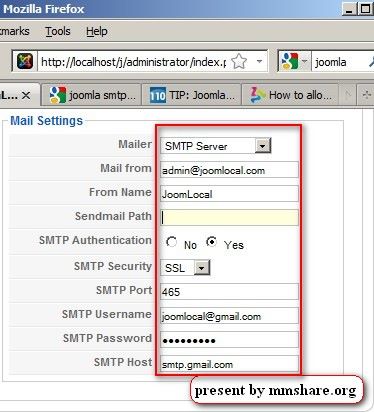
Task: Click the Joomla site favicon in address bar
Action: click(25, 62)
